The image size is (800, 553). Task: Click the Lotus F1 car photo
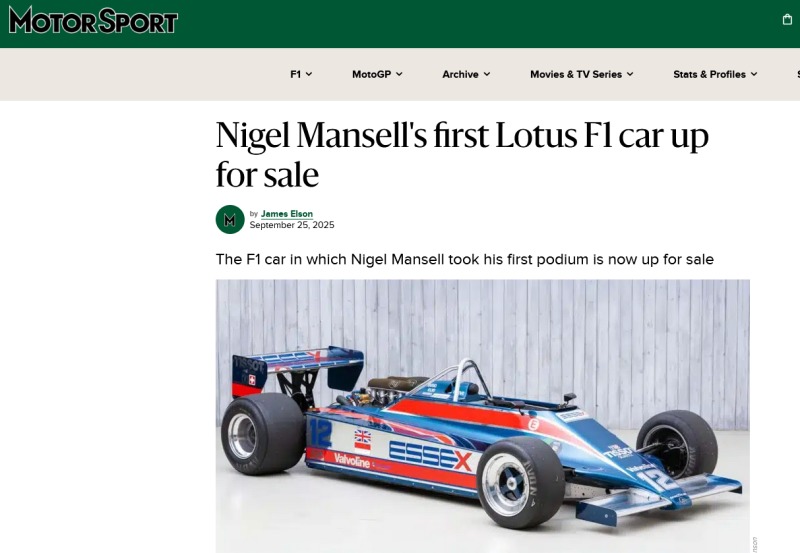pyautogui.click(x=483, y=416)
